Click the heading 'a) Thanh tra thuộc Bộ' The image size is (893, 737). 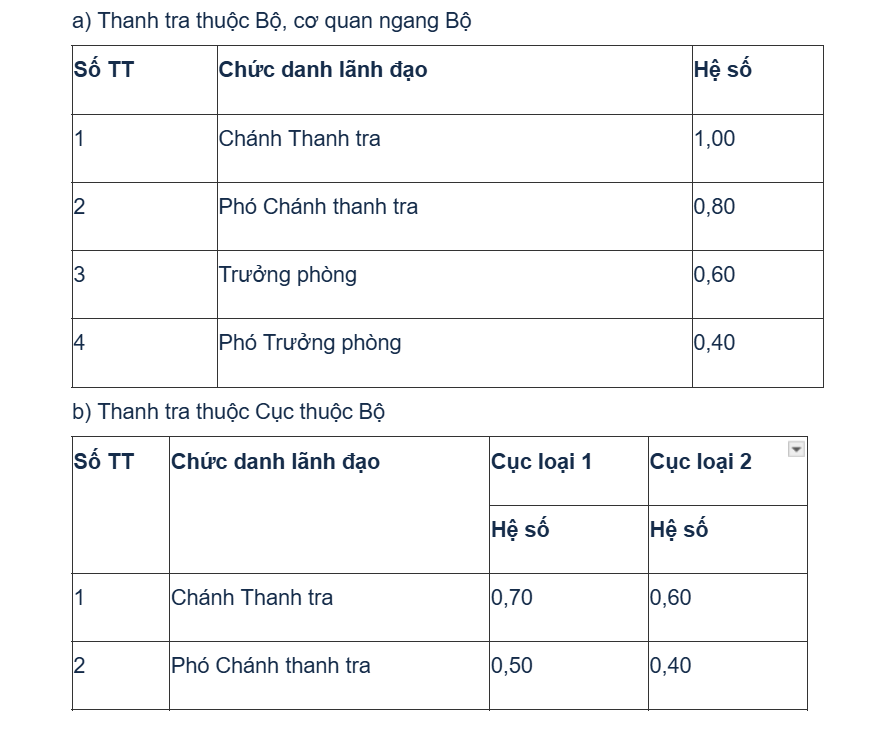click(x=271, y=21)
